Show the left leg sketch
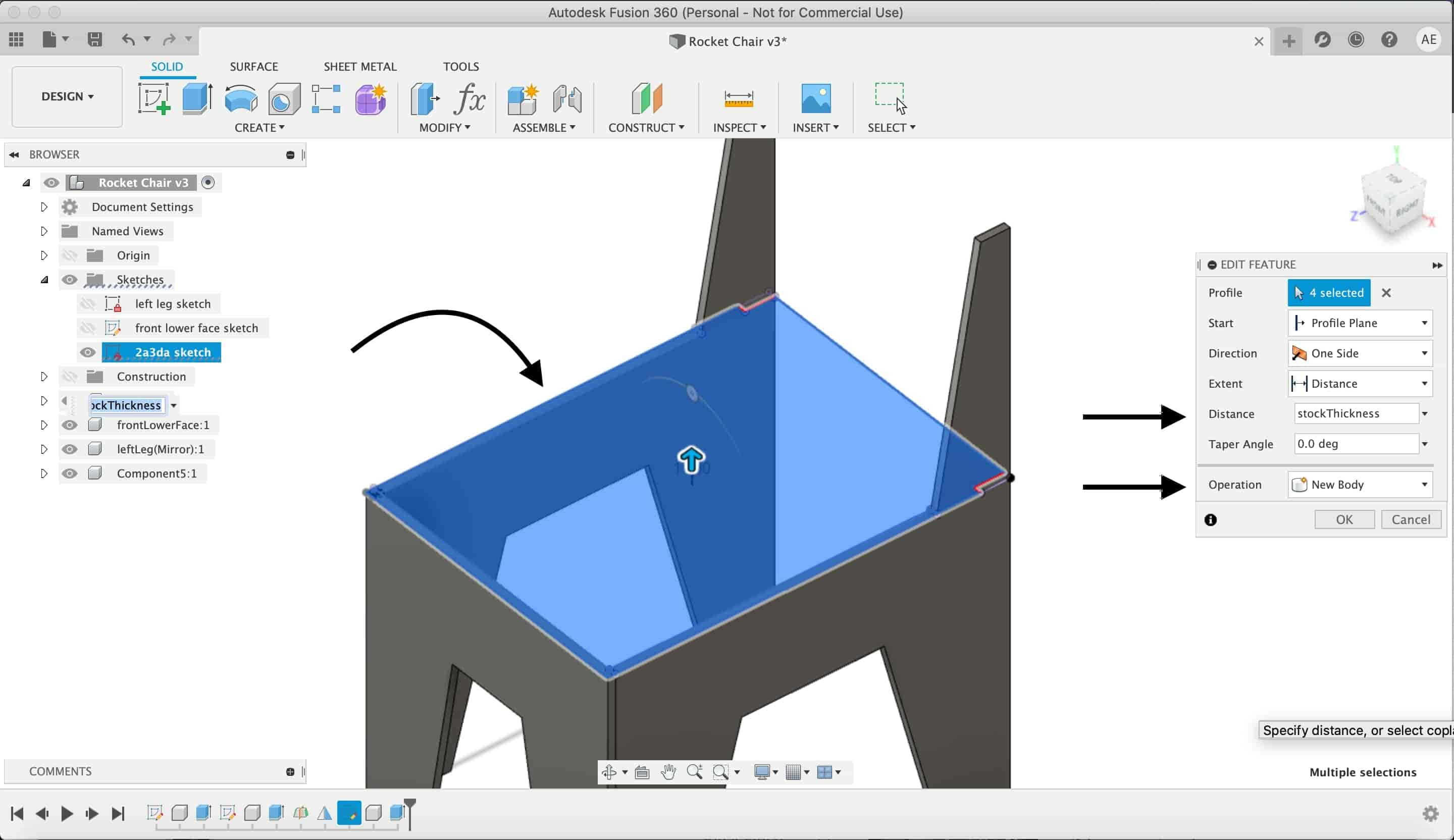This screenshot has width=1454, height=840. coord(88,304)
